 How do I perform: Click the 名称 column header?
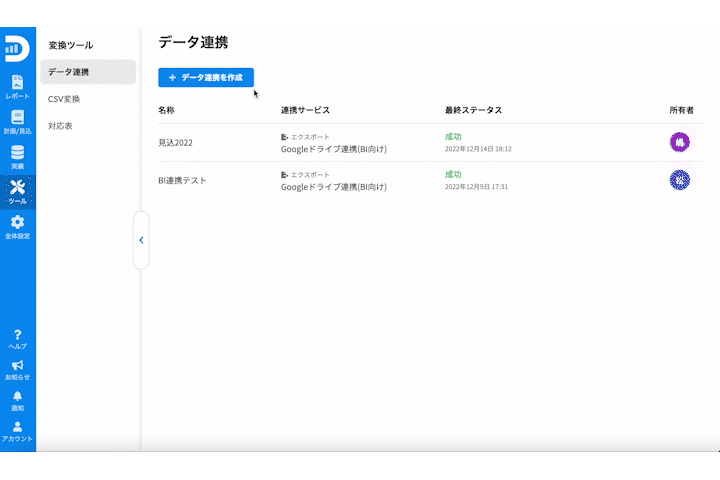tap(166, 110)
